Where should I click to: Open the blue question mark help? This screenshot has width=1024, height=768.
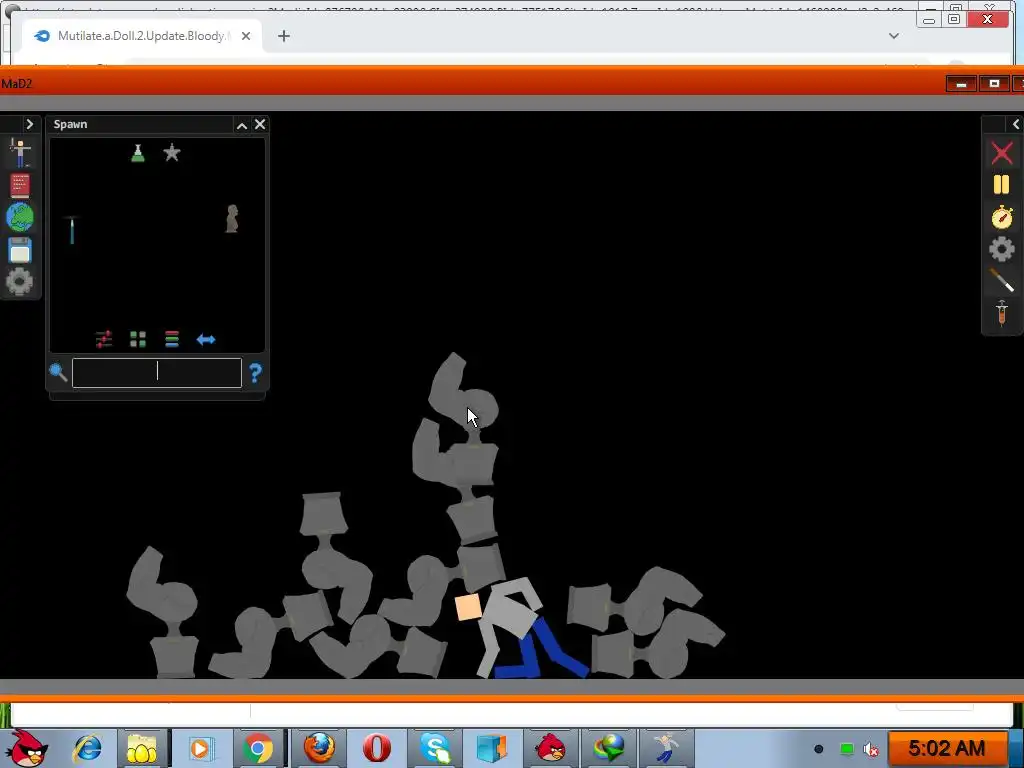coord(255,373)
